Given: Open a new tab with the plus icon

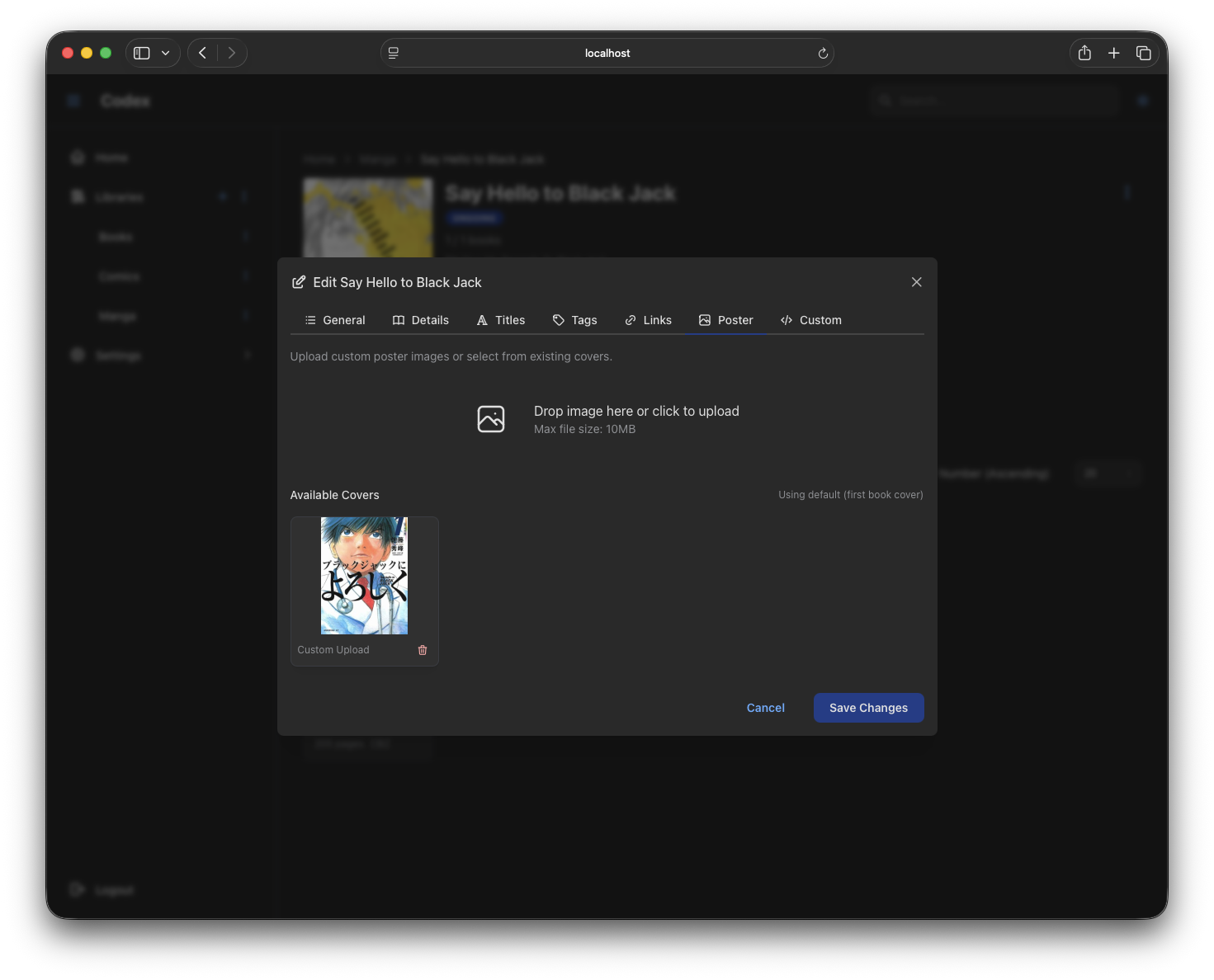Looking at the screenshot, I should click(x=1113, y=53).
